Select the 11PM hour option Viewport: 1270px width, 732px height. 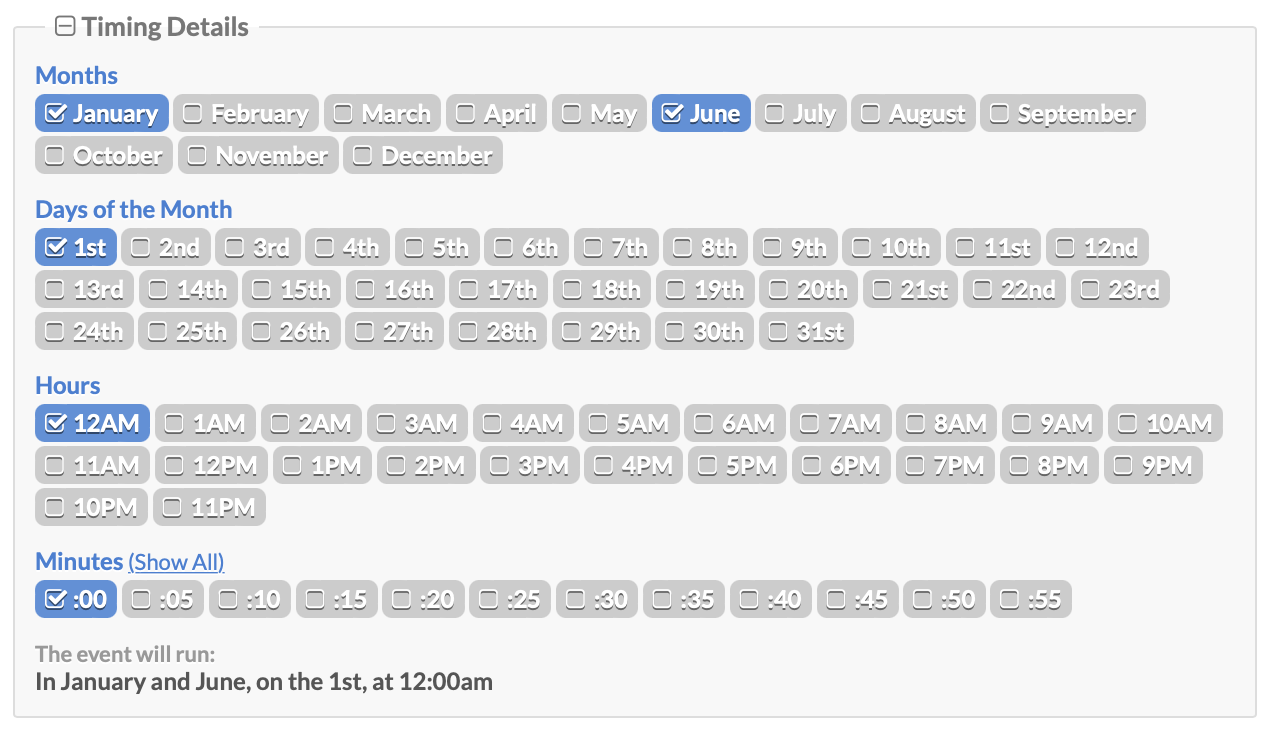click(x=209, y=507)
